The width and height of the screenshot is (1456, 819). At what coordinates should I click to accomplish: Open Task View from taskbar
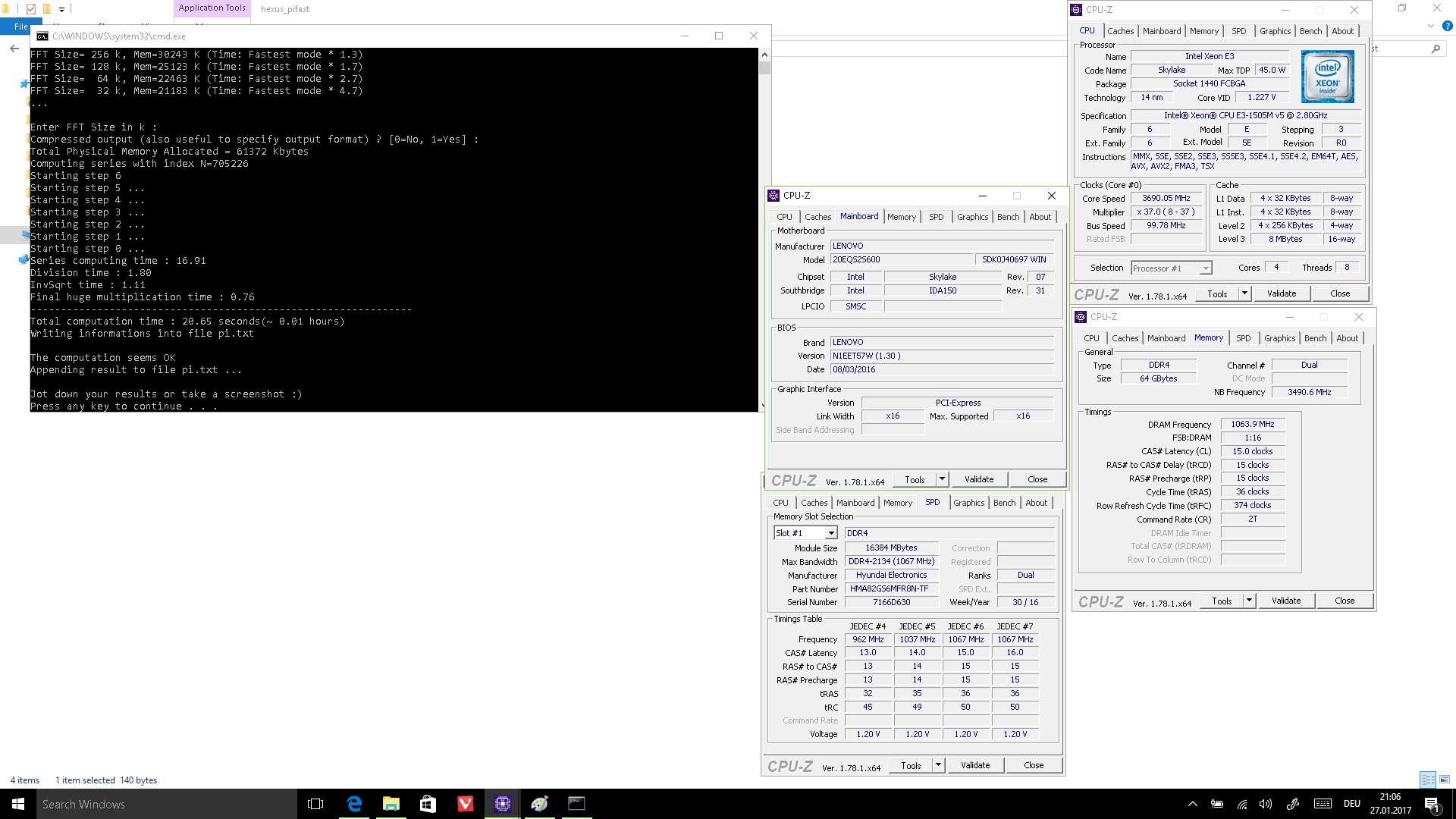(315, 804)
